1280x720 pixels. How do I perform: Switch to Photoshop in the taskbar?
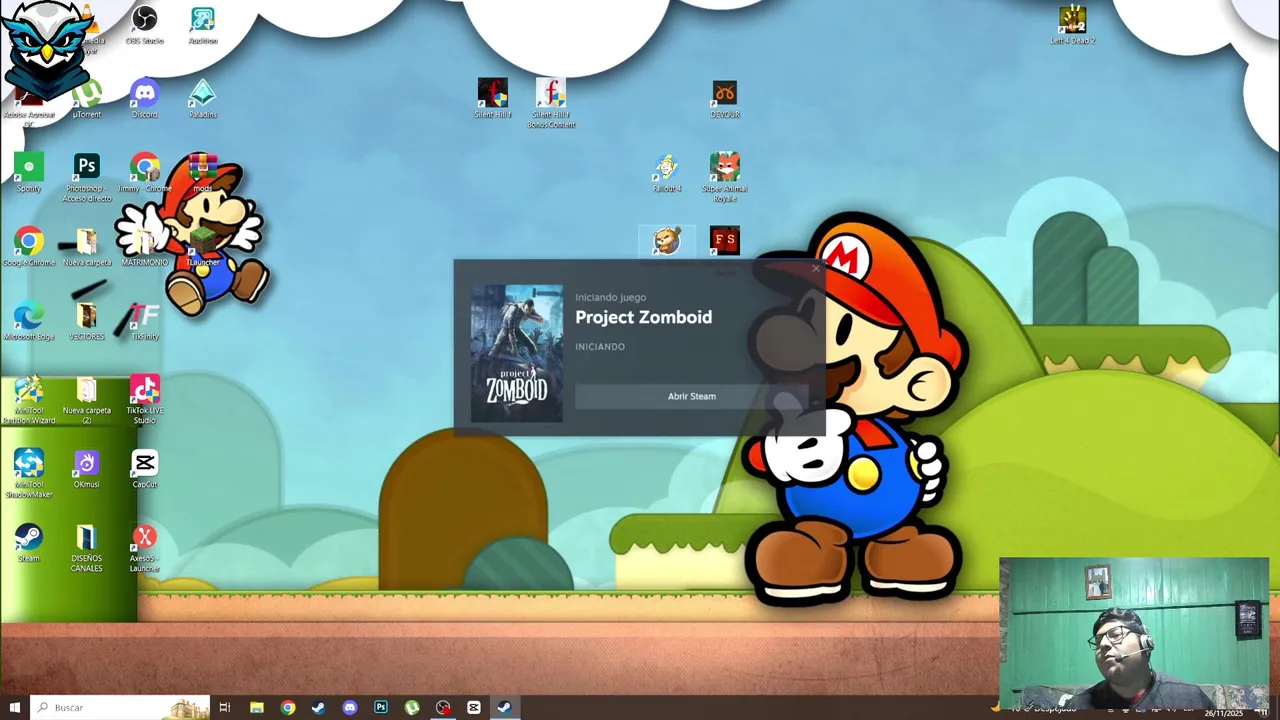381,707
